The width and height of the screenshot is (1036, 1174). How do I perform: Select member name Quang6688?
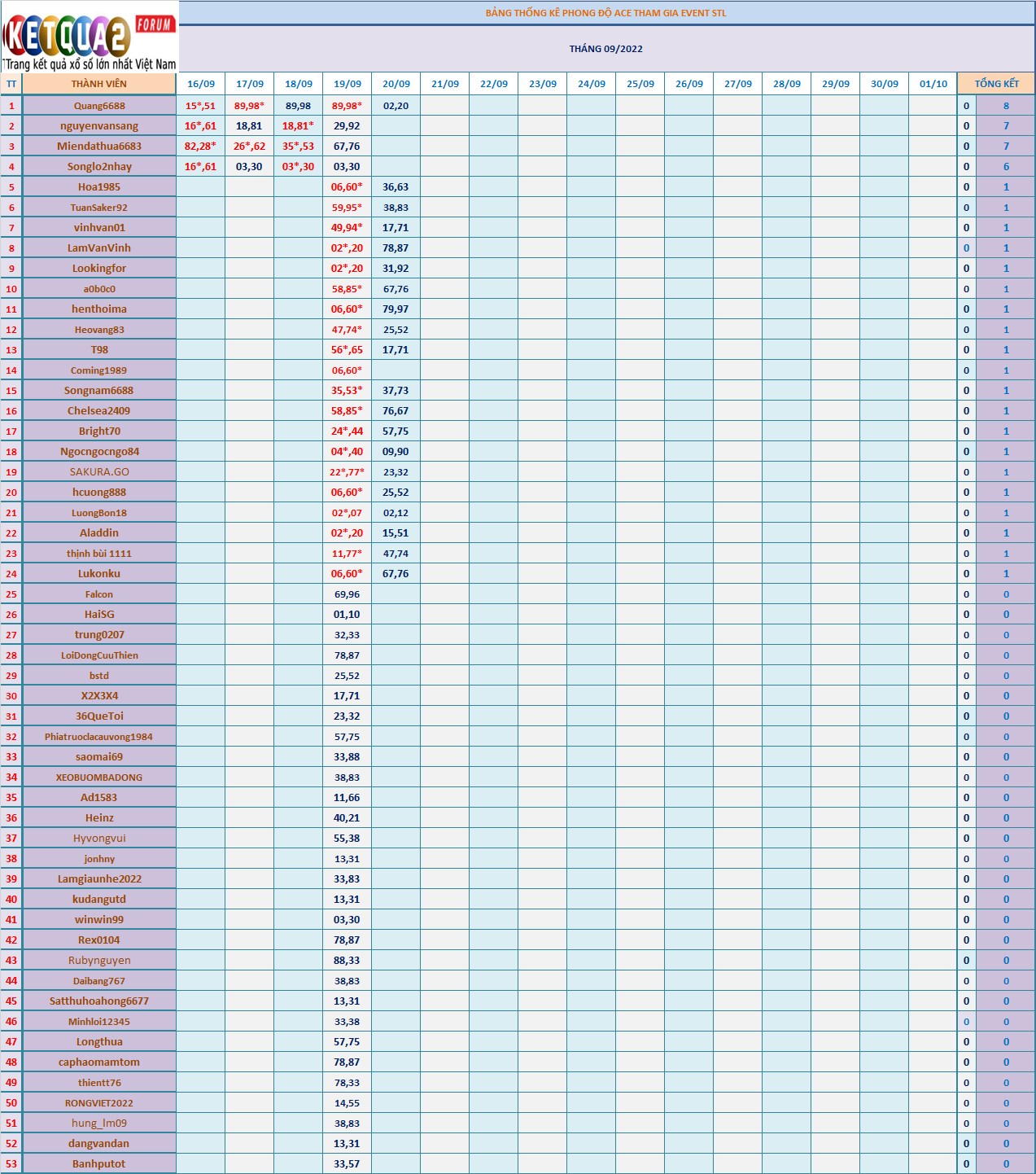click(99, 106)
